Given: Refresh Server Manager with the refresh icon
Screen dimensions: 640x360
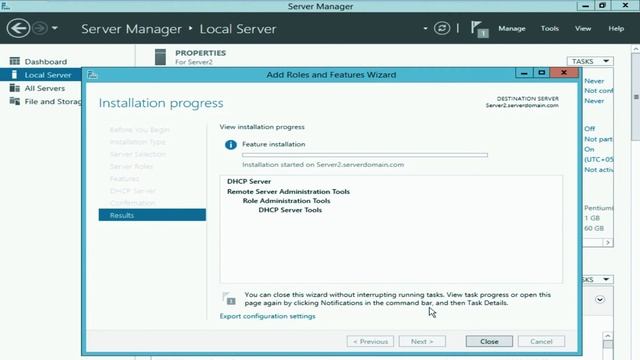Looking at the screenshot, I should tap(442, 28).
